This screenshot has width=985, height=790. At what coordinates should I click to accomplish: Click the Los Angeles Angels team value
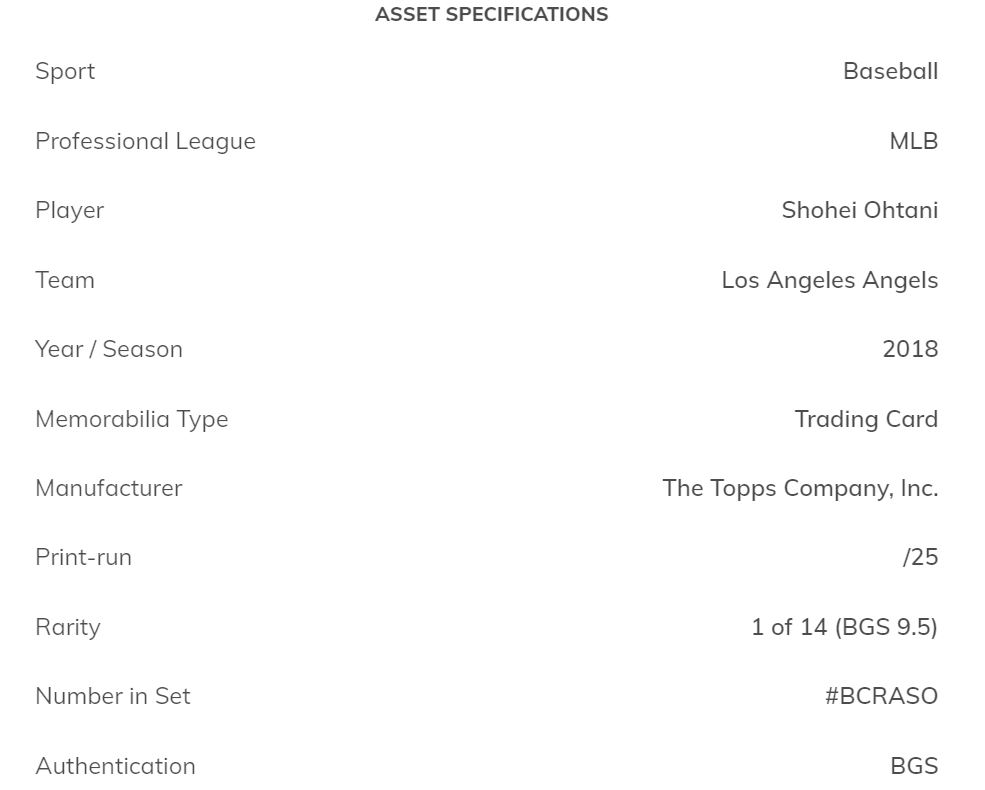[x=829, y=280]
